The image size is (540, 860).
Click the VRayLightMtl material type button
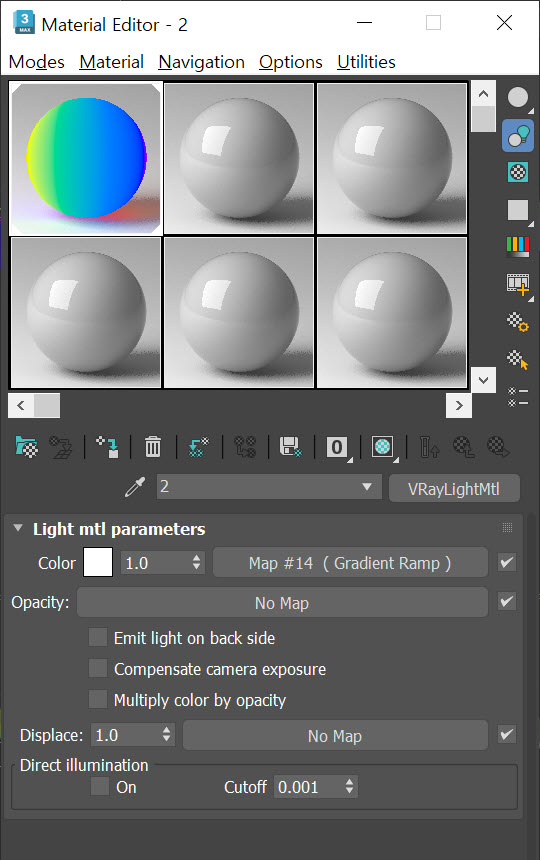[454, 488]
